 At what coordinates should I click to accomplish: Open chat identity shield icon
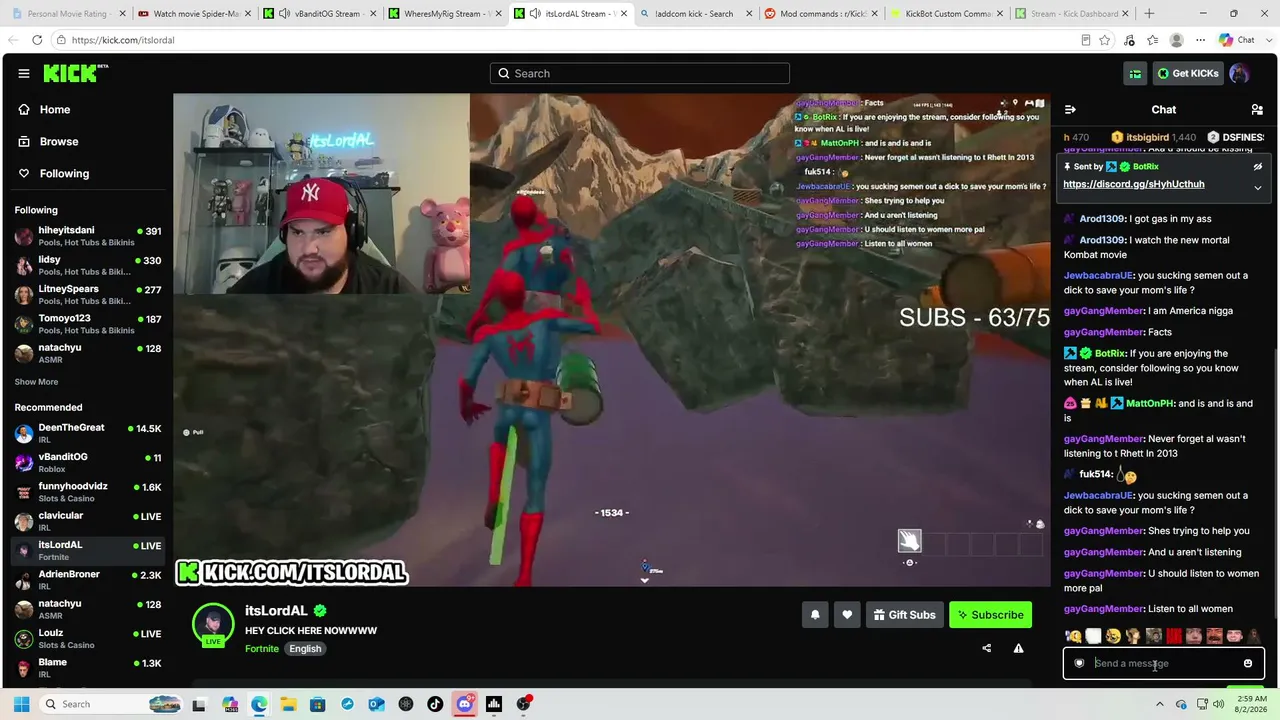pos(1079,663)
